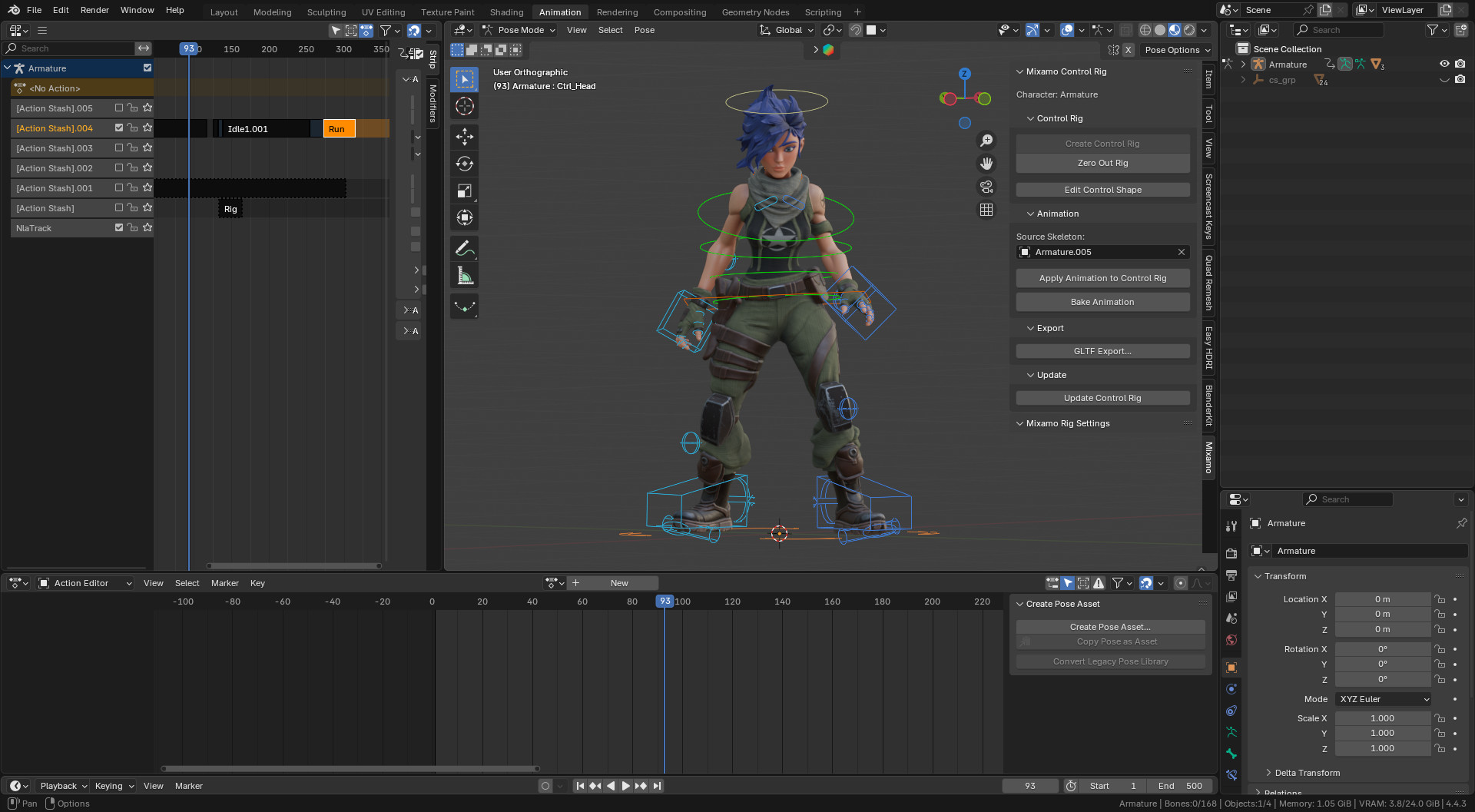The width and height of the screenshot is (1475, 812).
Task: Open the XYZ Euler rotation mode dropdown
Action: (1383, 699)
